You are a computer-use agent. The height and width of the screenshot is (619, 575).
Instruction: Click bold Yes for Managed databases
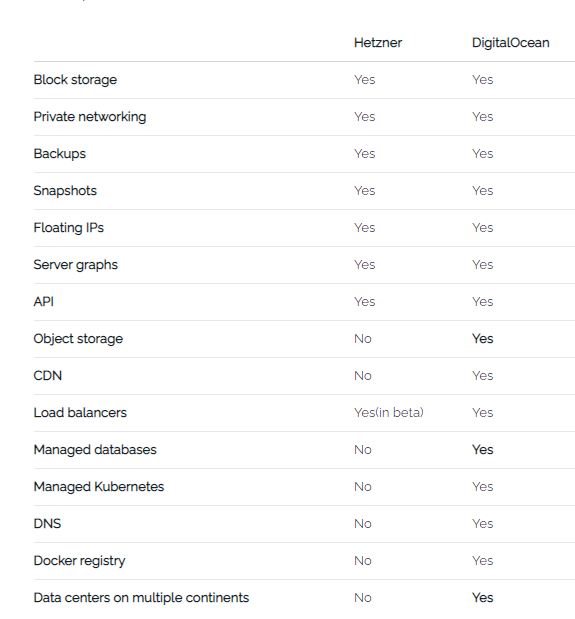click(483, 450)
